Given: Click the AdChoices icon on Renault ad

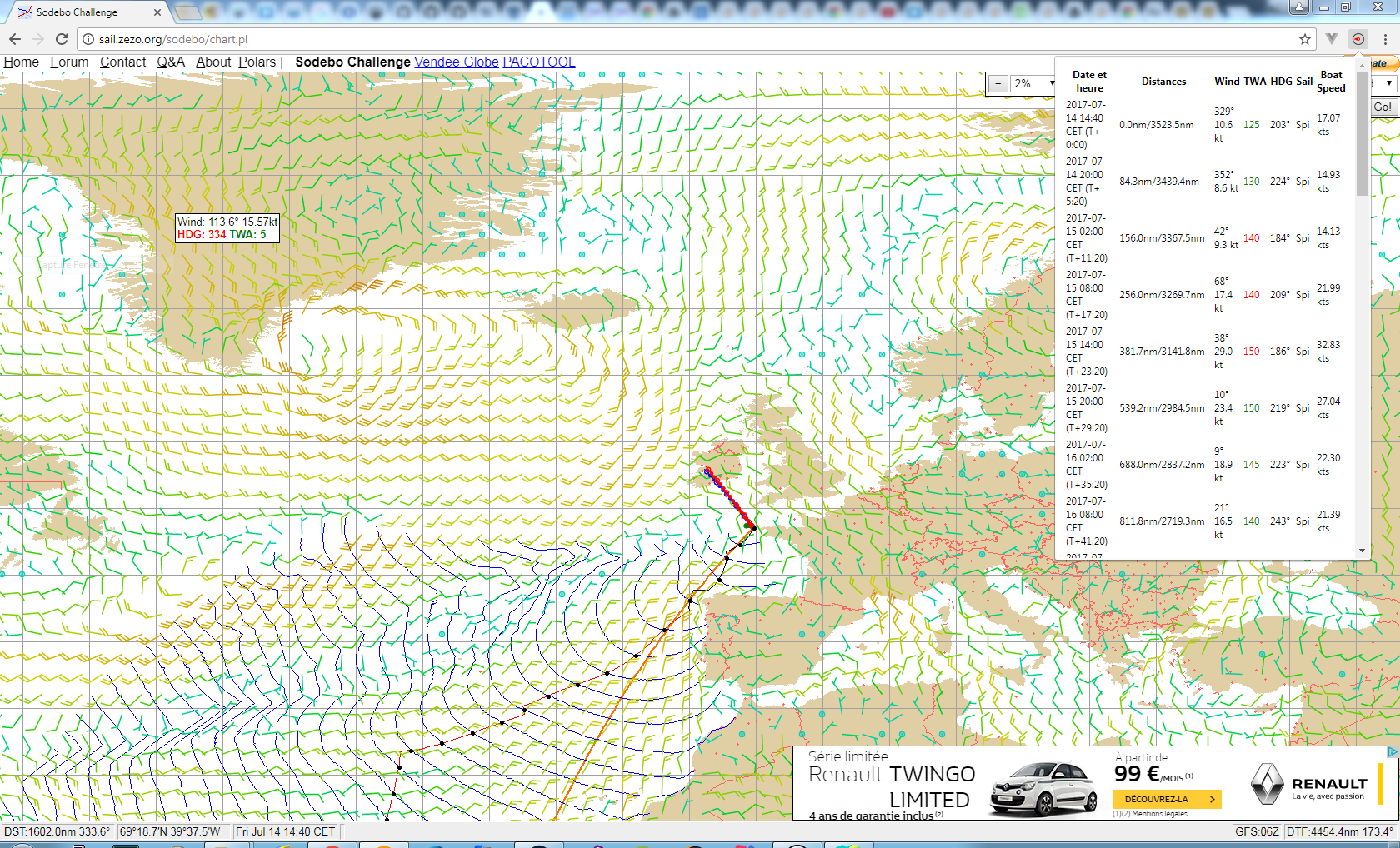Looking at the screenshot, I should 1392,752.
